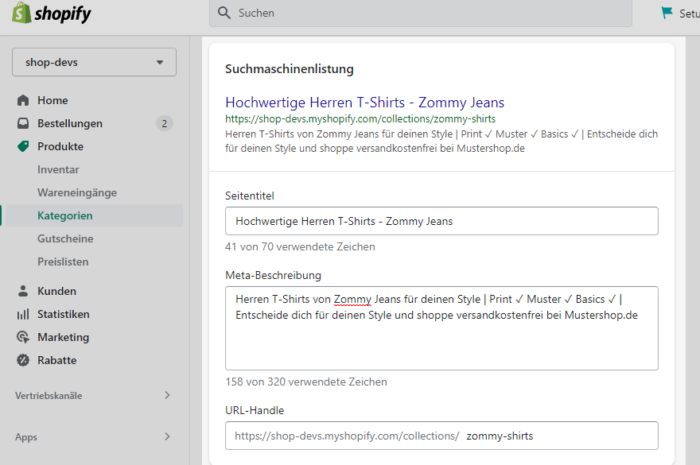
Task: Click the grey preview description text
Action: tap(441, 141)
